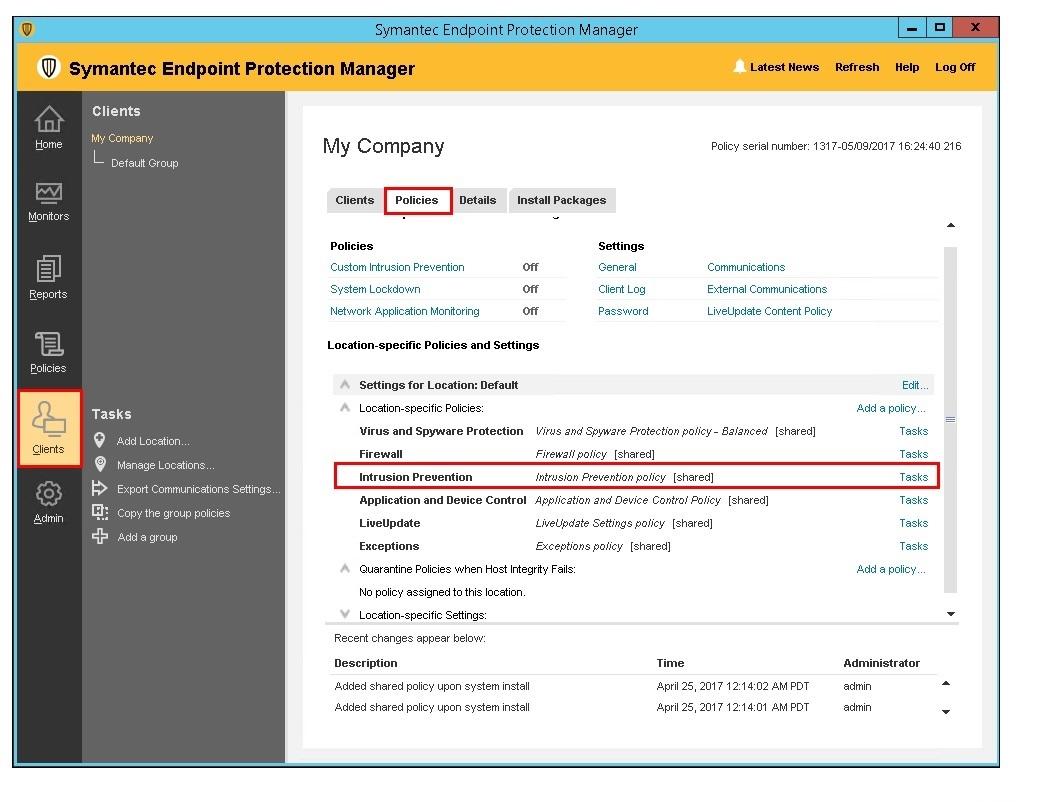The image size is (1044, 802).
Task: Open System Lockdown policy link
Action: [x=376, y=289]
